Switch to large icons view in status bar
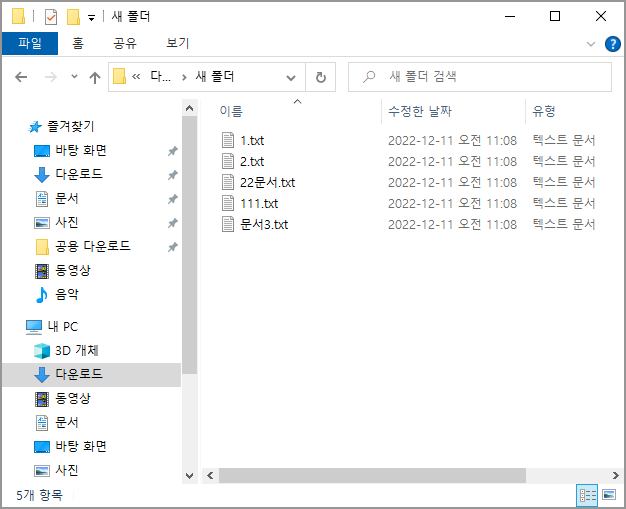This screenshot has width=626, height=509. pyautogui.click(x=609, y=495)
